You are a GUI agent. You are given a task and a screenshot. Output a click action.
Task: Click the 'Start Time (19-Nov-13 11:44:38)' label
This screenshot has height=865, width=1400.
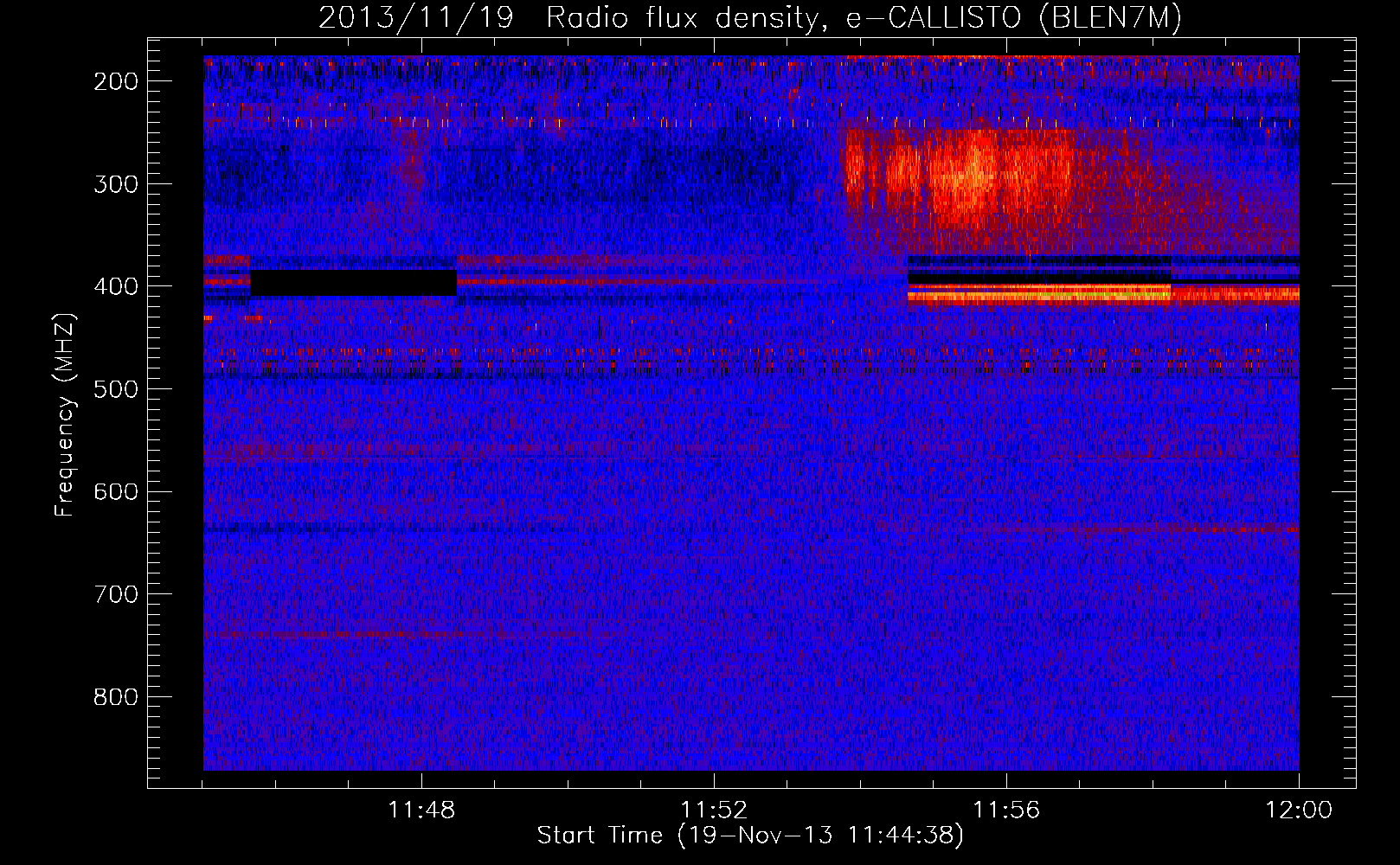pyautogui.click(x=750, y=836)
